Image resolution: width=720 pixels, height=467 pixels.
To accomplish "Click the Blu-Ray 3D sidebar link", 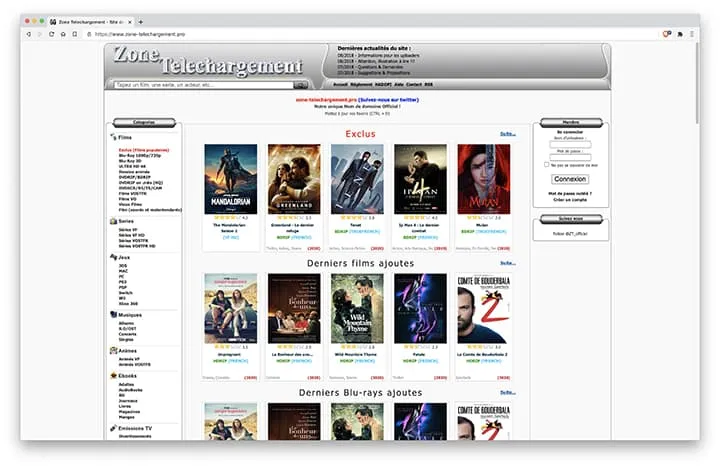I will point(130,161).
